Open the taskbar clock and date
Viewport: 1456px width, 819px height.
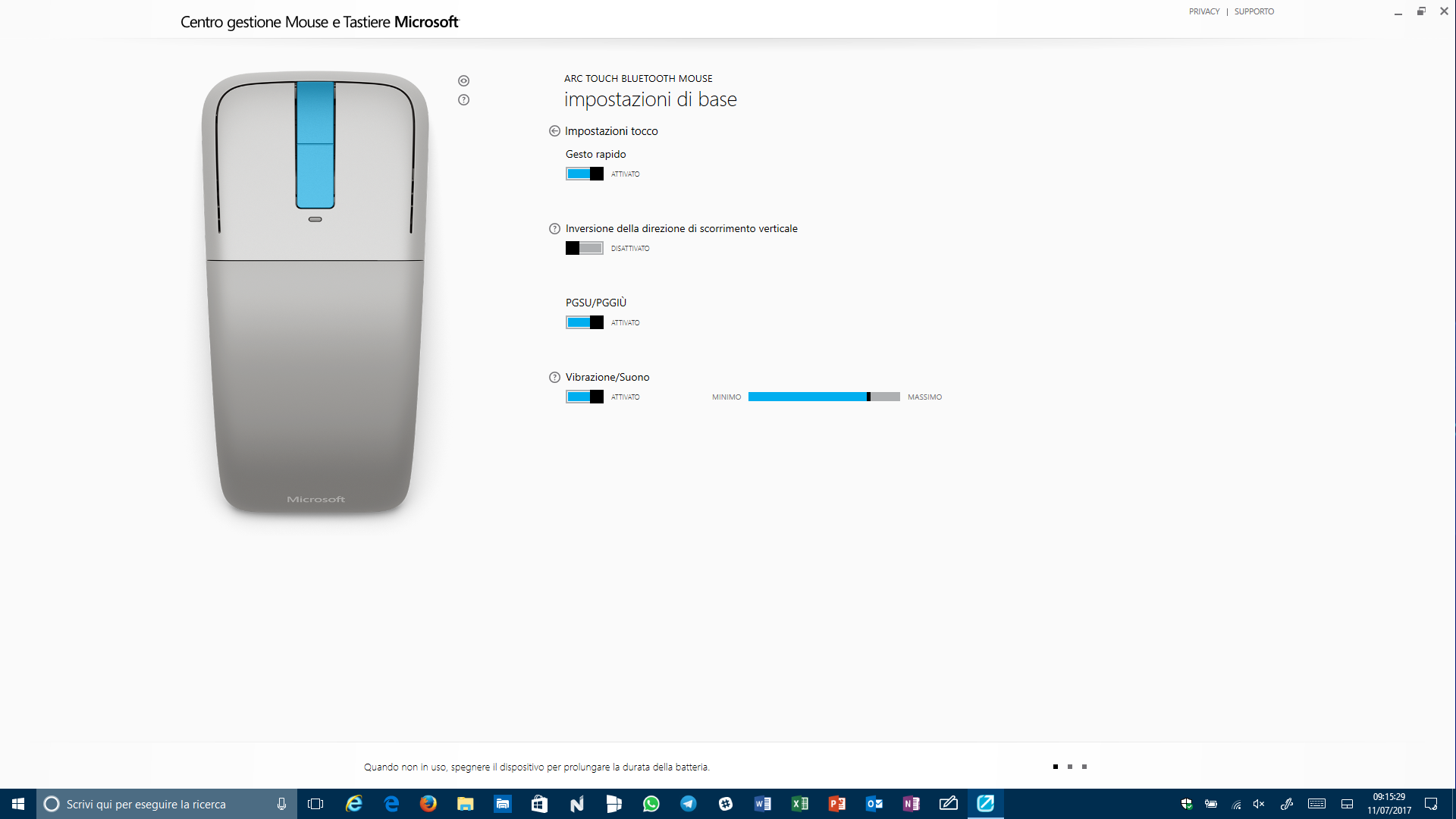coord(1389,804)
